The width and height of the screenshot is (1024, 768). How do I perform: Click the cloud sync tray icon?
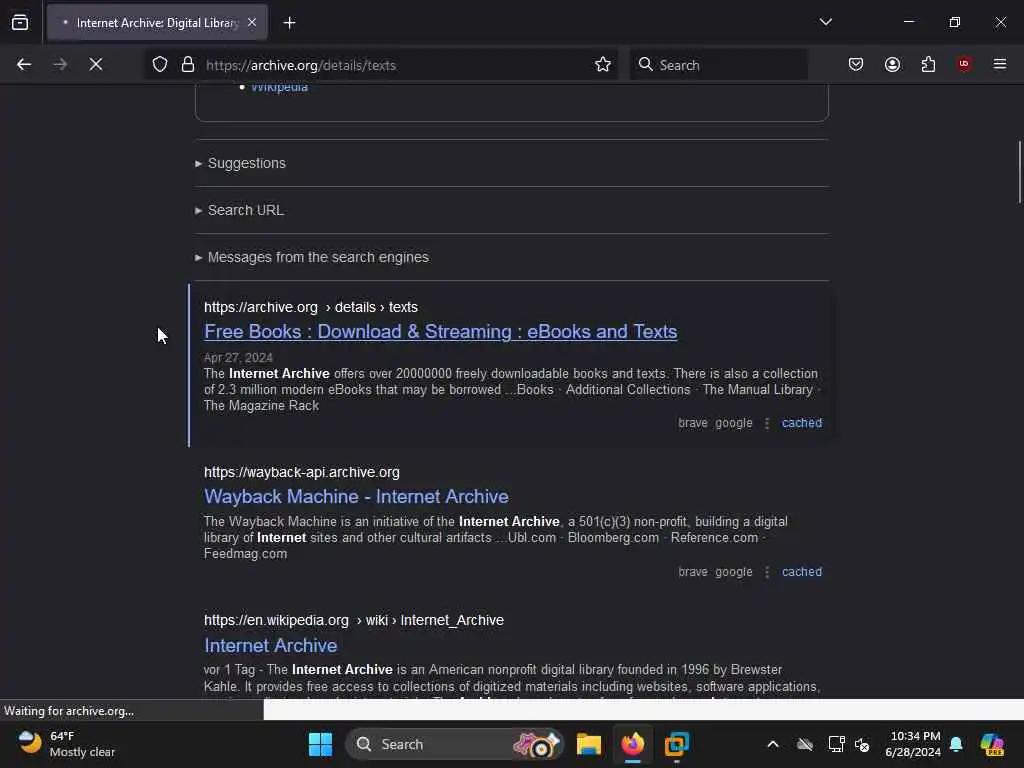tap(805, 744)
